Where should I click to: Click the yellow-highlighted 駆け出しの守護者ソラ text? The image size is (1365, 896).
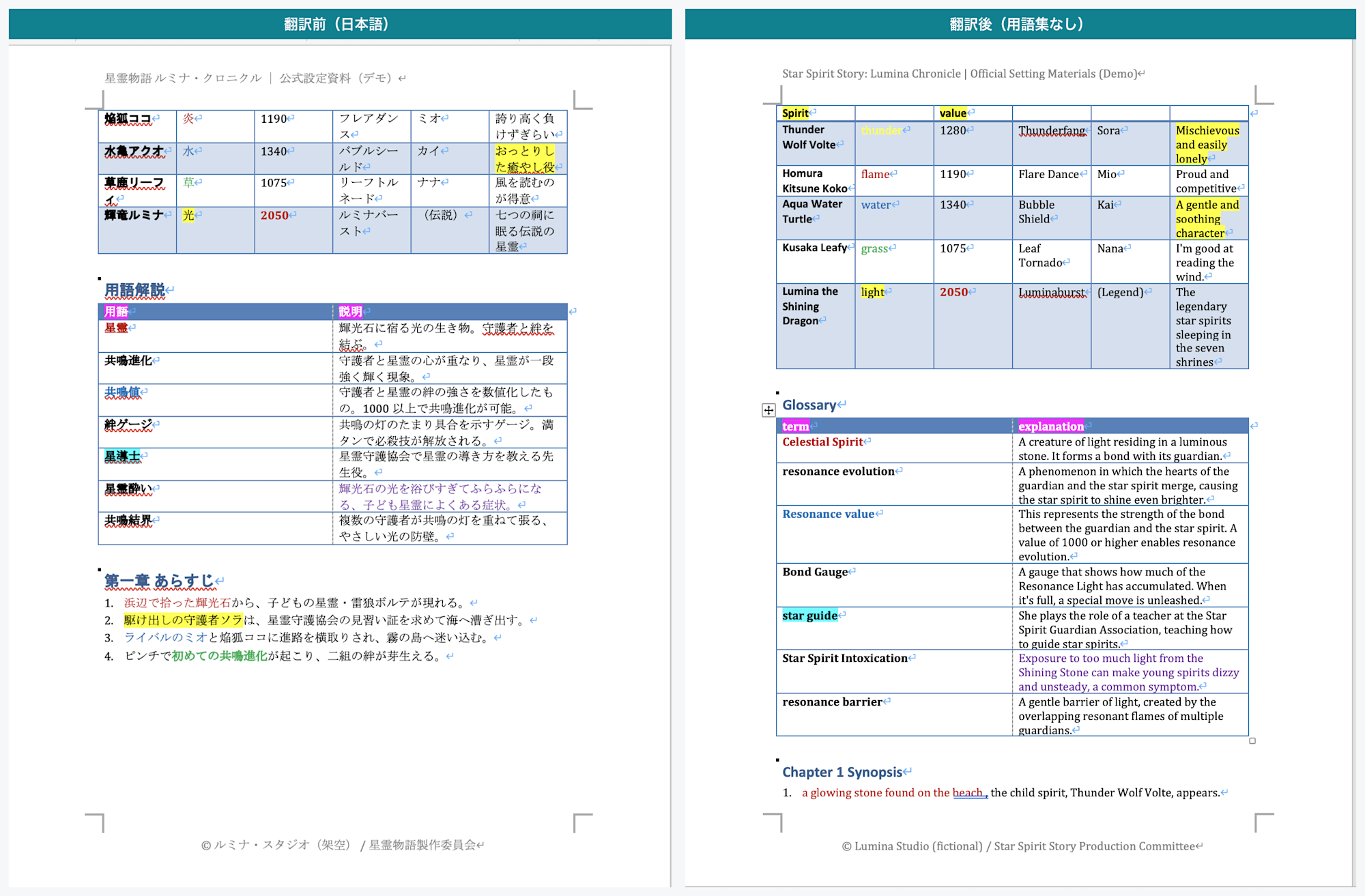[x=183, y=620]
